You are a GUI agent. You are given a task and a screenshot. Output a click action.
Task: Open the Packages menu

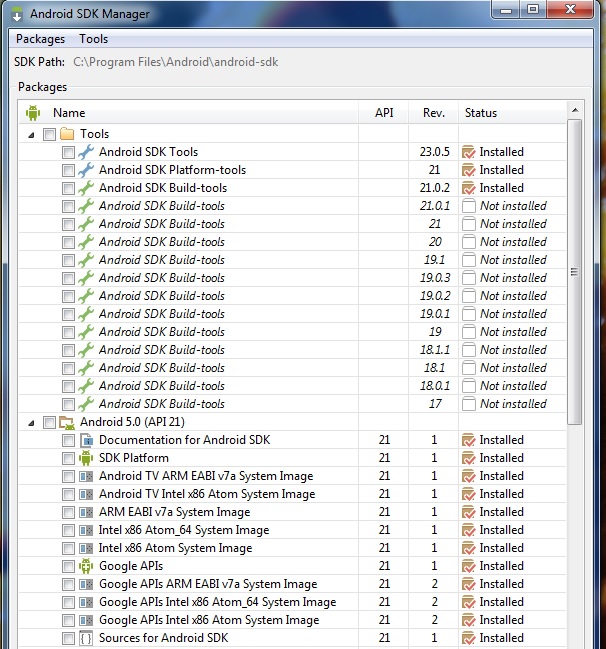coord(40,39)
